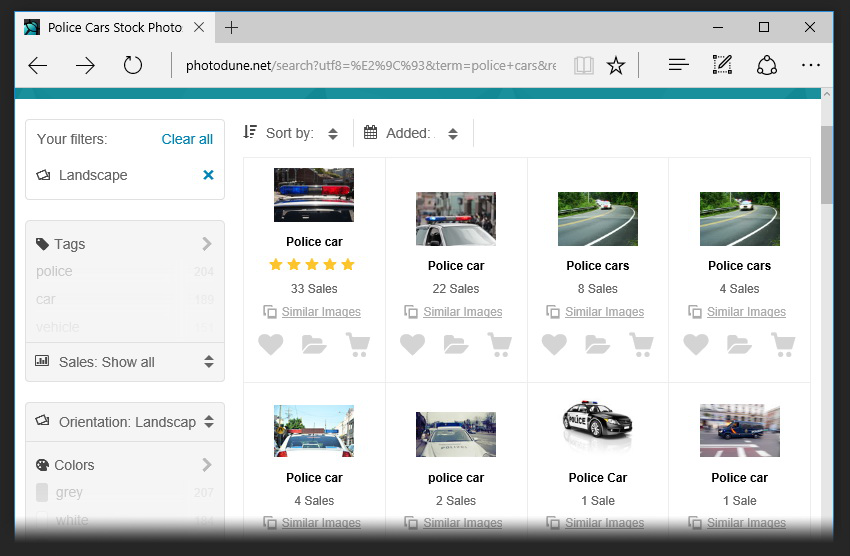This screenshot has height=556, width=850.
Task: Open the Sales: Show all dropdown
Action: pyautogui.click(x=125, y=362)
